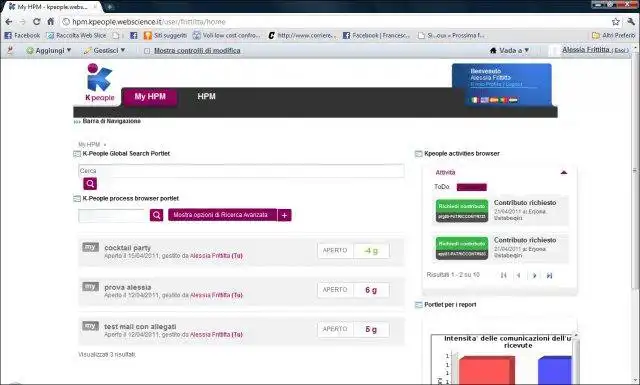The height and width of the screenshot is (385, 640).
Task: Click the Esci logout link
Action: [621, 50]
